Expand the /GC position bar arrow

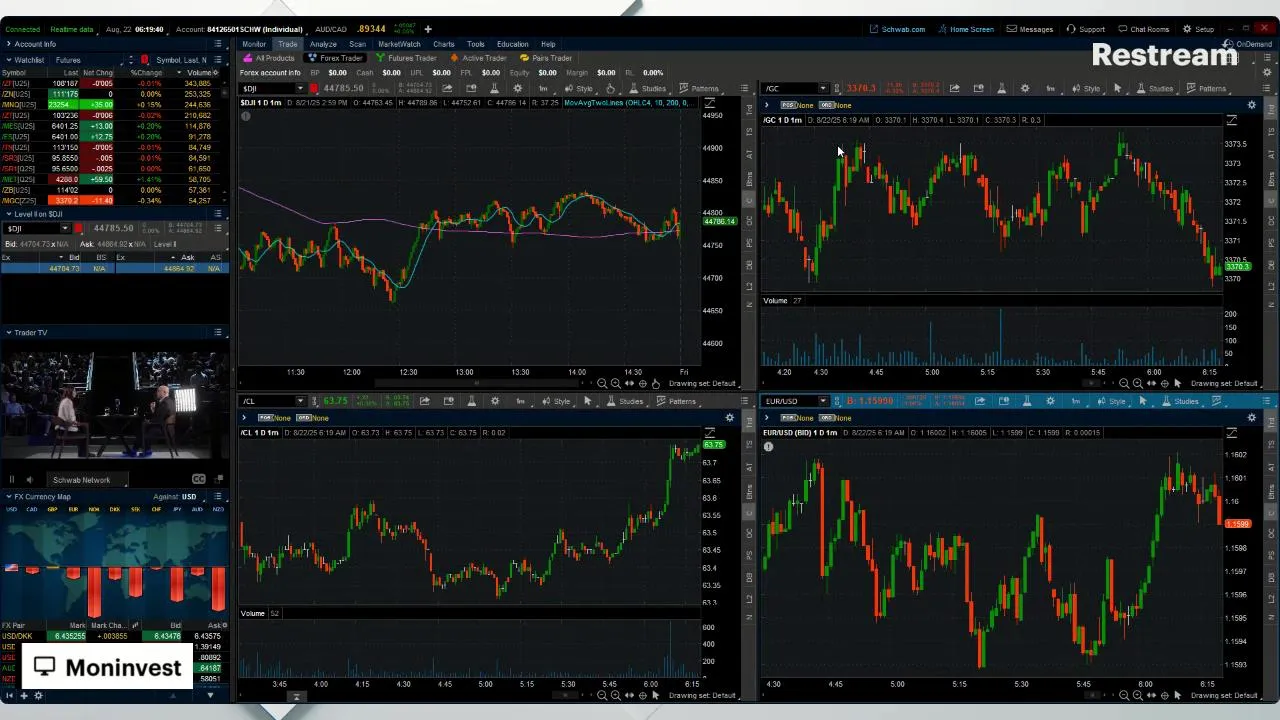767,105
